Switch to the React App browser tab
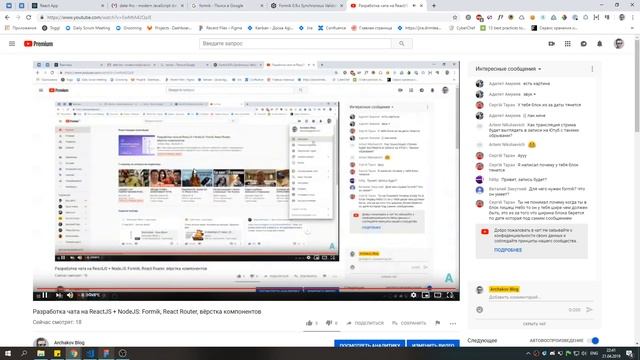The width and height of the screenshot is (640, 360). click(68, 6)
